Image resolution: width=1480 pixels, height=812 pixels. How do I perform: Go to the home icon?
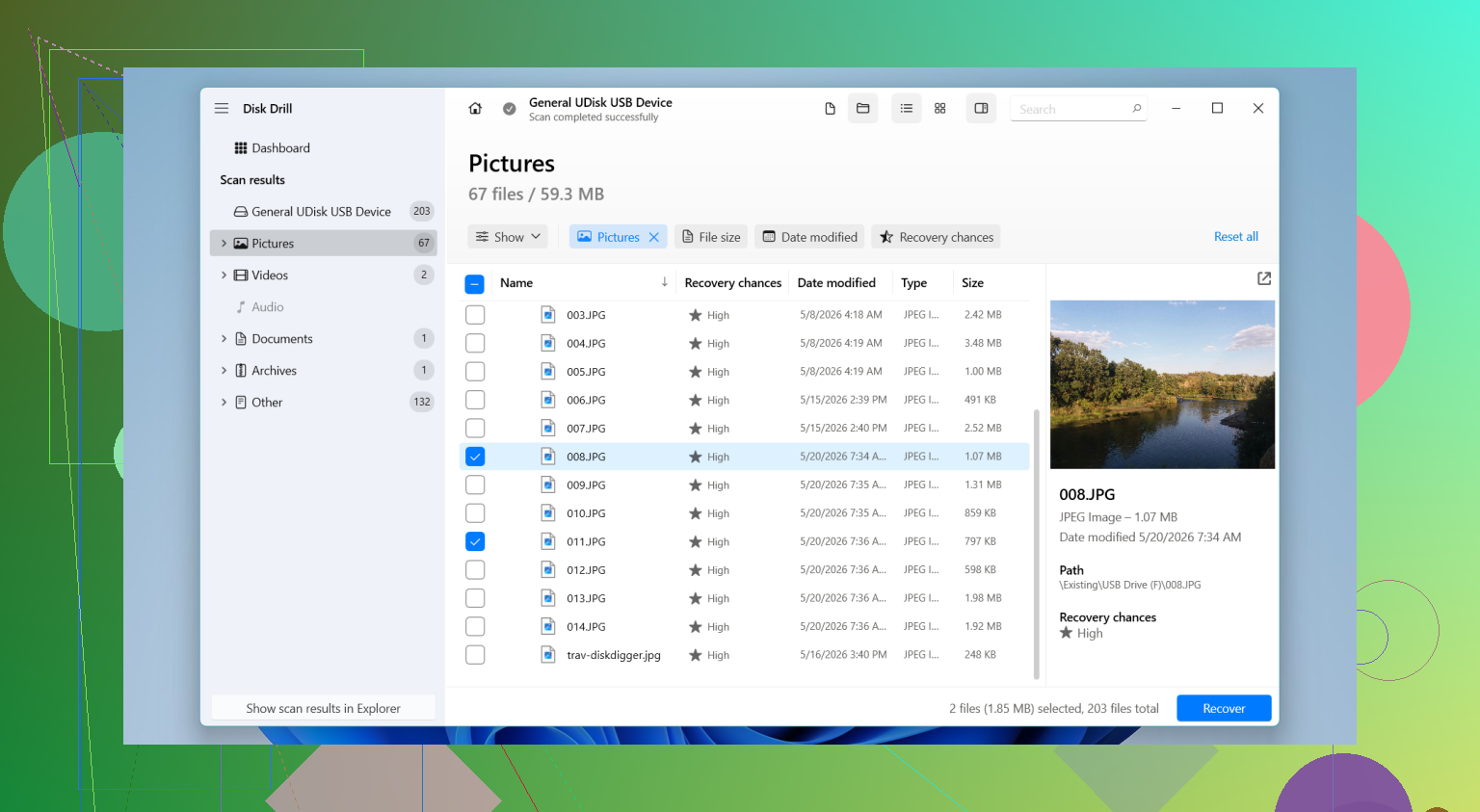click(x=475, y=109)
